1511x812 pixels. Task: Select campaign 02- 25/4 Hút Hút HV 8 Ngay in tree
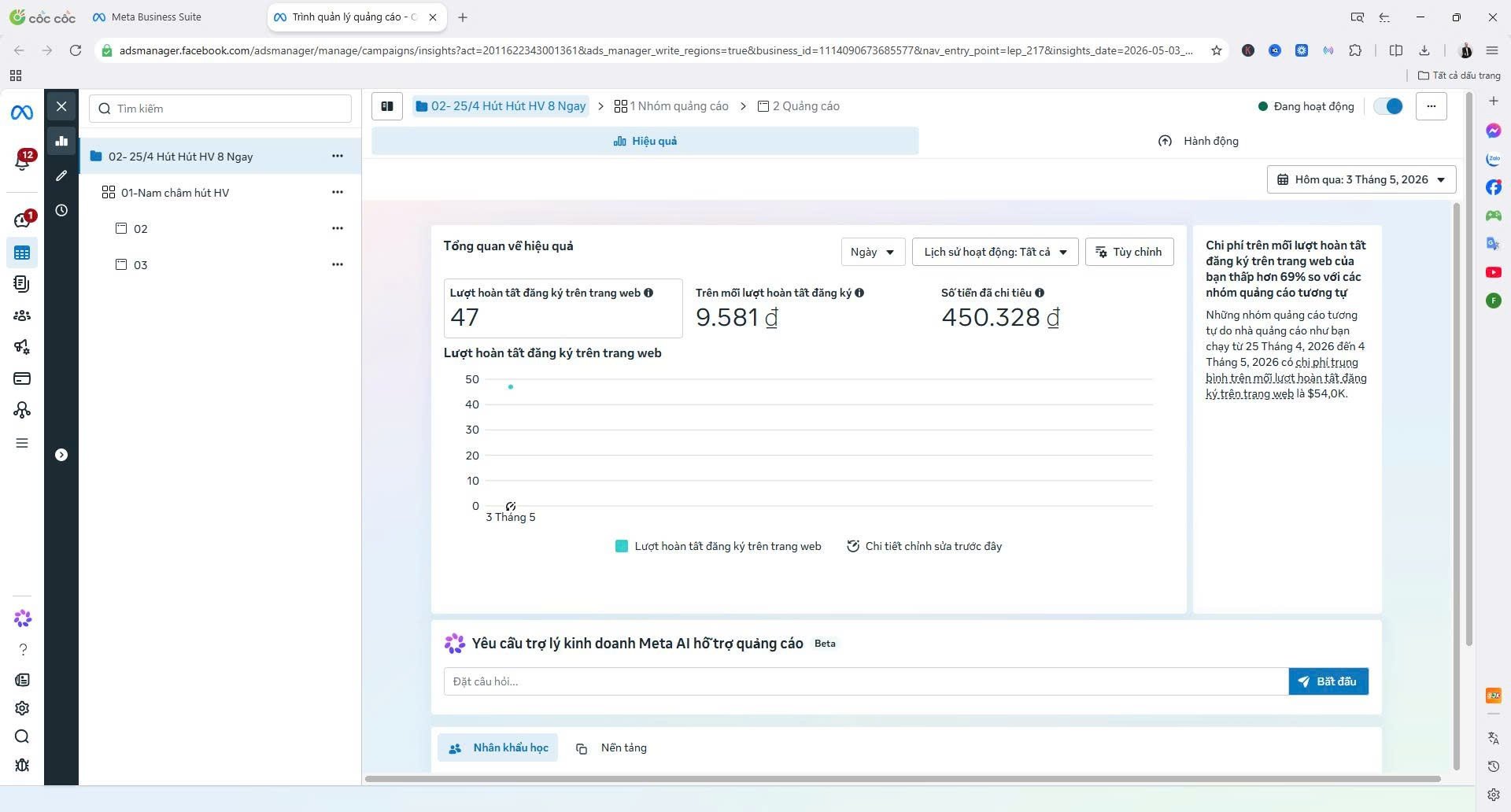(180, 157)
